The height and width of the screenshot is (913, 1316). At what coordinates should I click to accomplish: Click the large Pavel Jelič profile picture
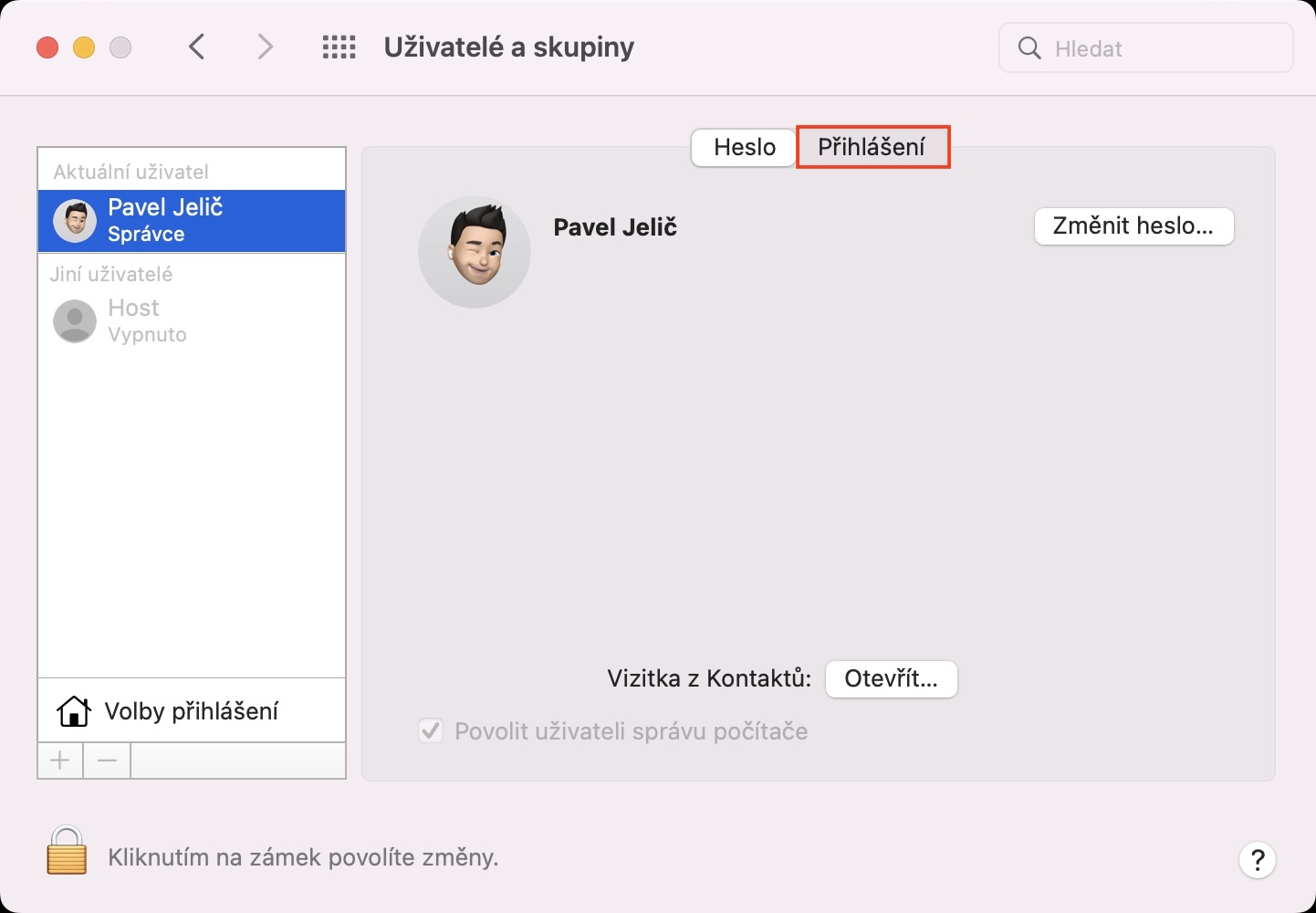(475, 251)
